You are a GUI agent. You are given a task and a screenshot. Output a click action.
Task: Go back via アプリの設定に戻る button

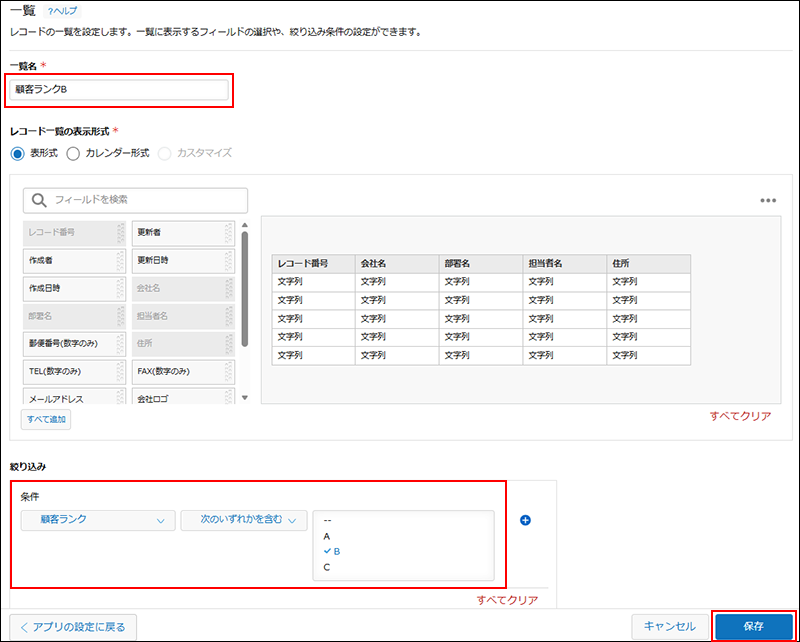73,627
